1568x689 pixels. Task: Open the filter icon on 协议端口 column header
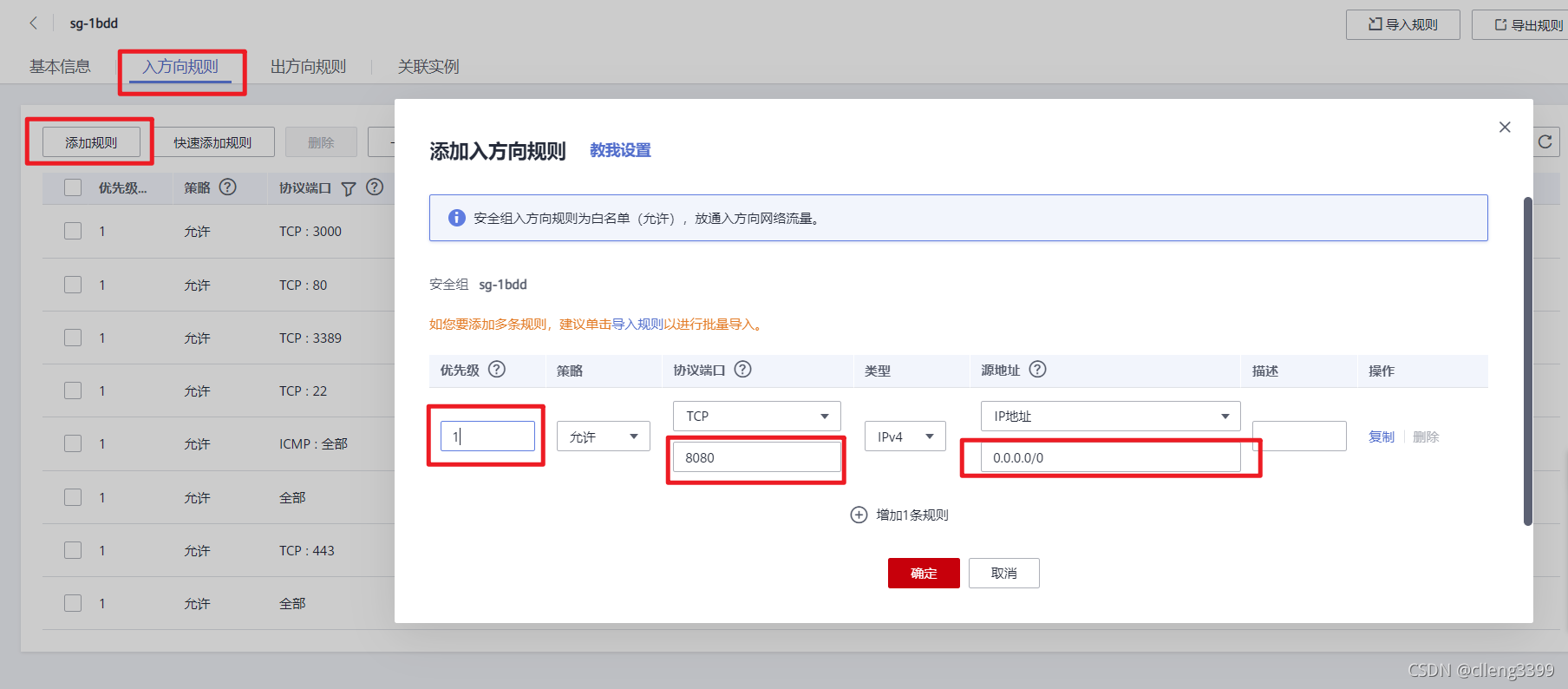(x=349, y=188)
